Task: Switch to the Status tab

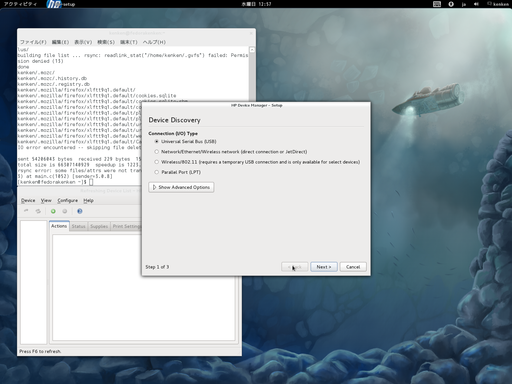Action: (79, 226)
